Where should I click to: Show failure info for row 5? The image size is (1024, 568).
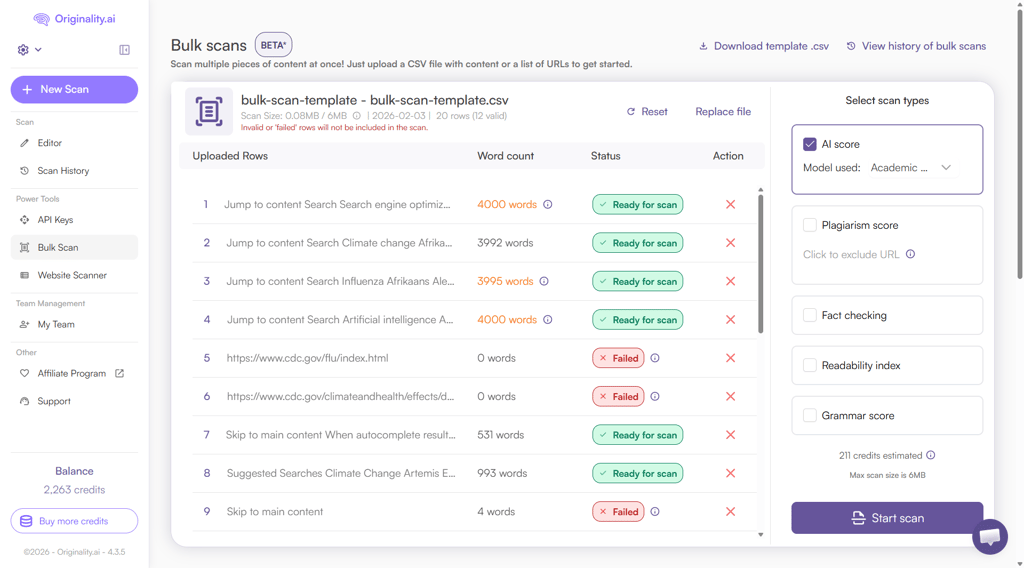(x=655, y=358)
